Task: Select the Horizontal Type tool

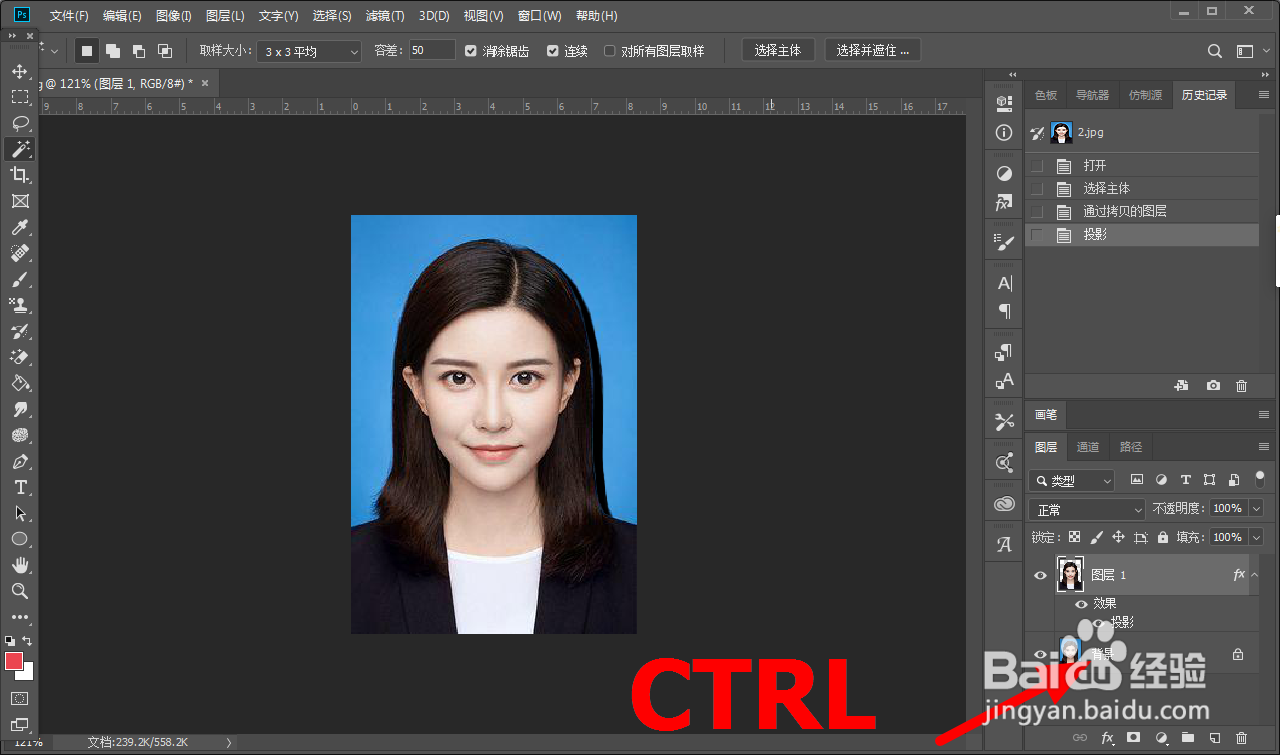Action: point(19,488)
